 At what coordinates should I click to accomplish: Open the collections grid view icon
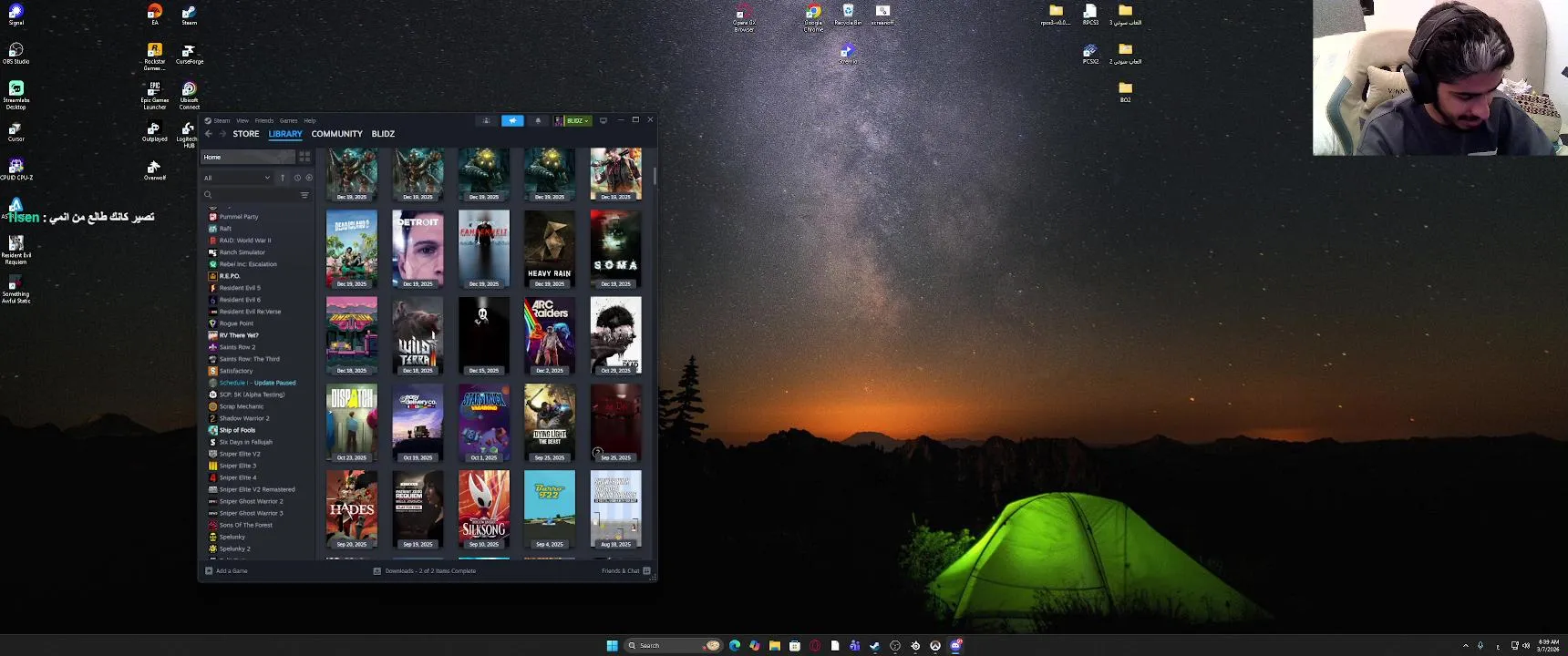304,157
